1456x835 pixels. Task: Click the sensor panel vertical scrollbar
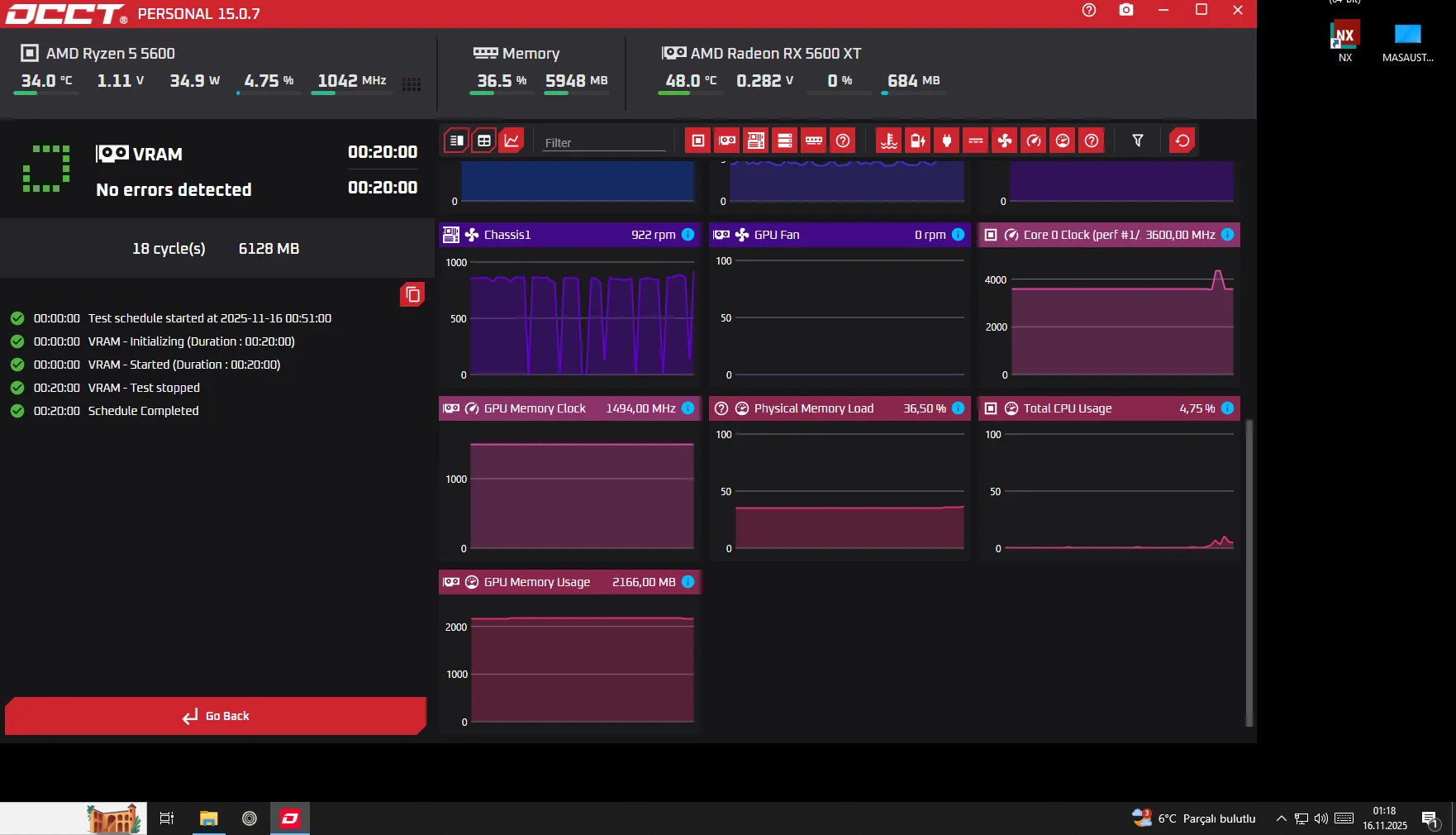pos(1249,570)
